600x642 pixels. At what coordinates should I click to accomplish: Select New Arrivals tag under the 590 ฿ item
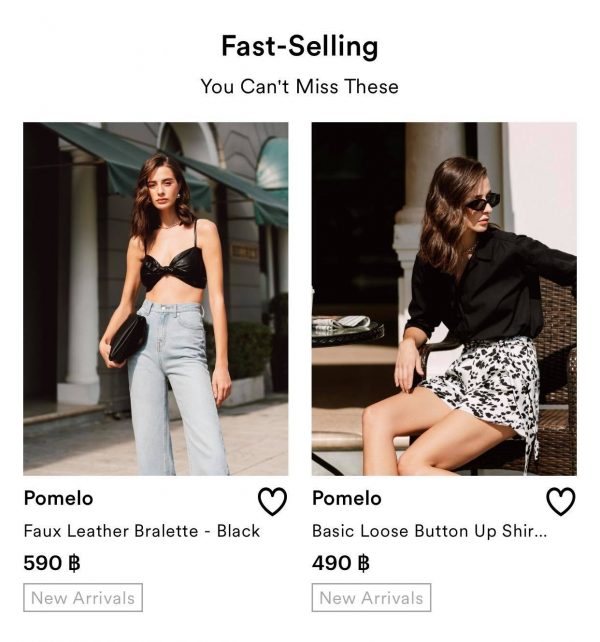tap(83, 598)
